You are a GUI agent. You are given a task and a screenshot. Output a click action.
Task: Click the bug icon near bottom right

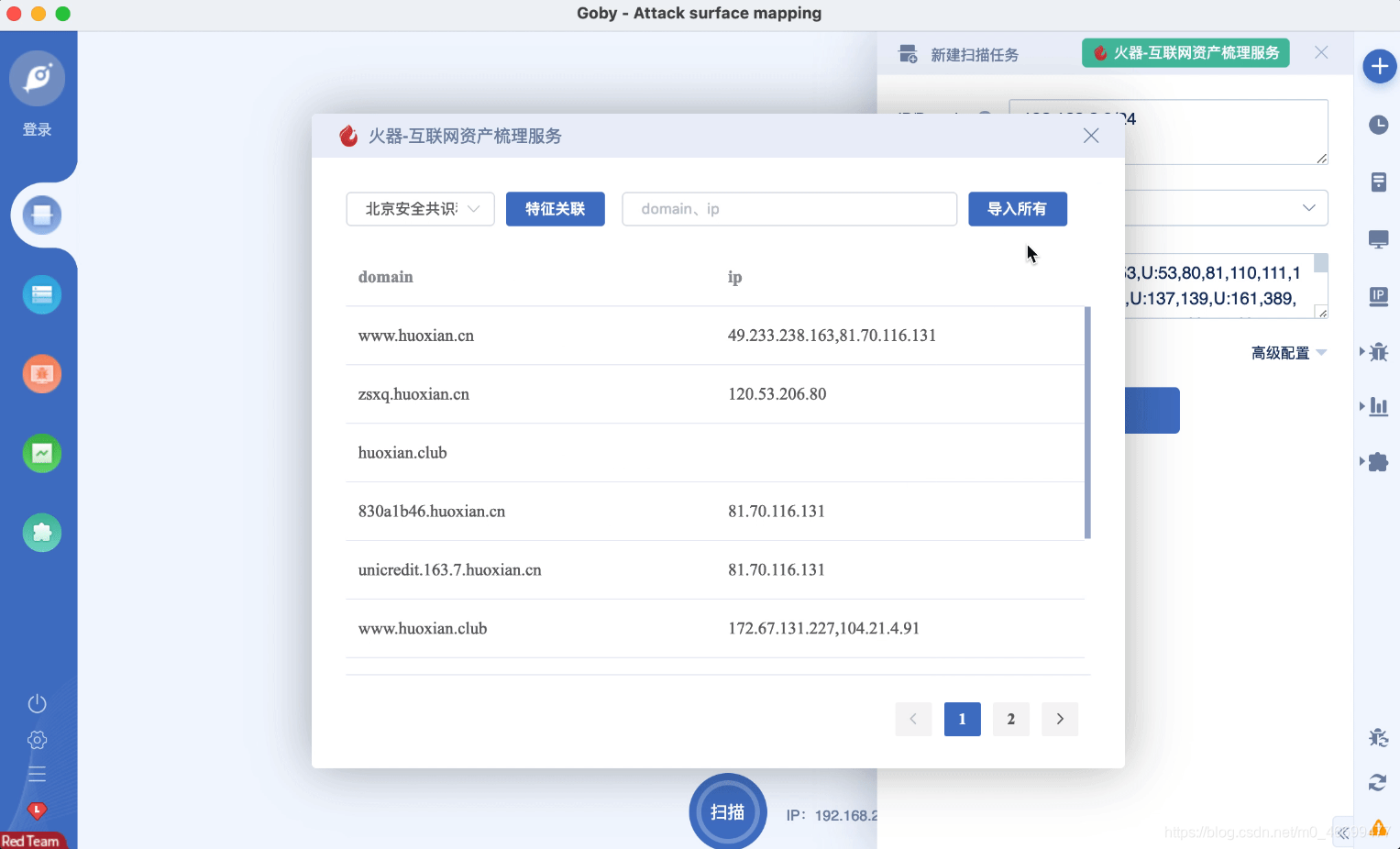coord(1378,738)
